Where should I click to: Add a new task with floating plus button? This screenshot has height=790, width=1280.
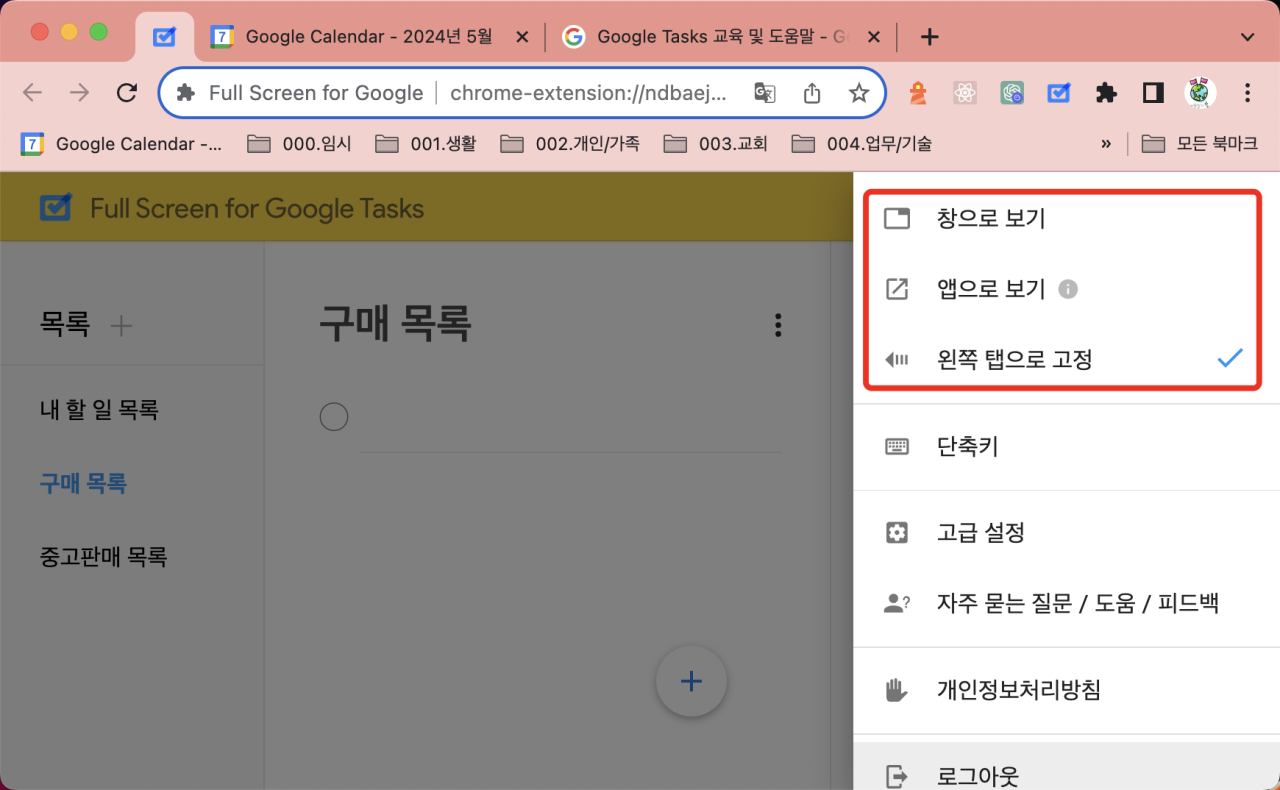click(691, 681)
